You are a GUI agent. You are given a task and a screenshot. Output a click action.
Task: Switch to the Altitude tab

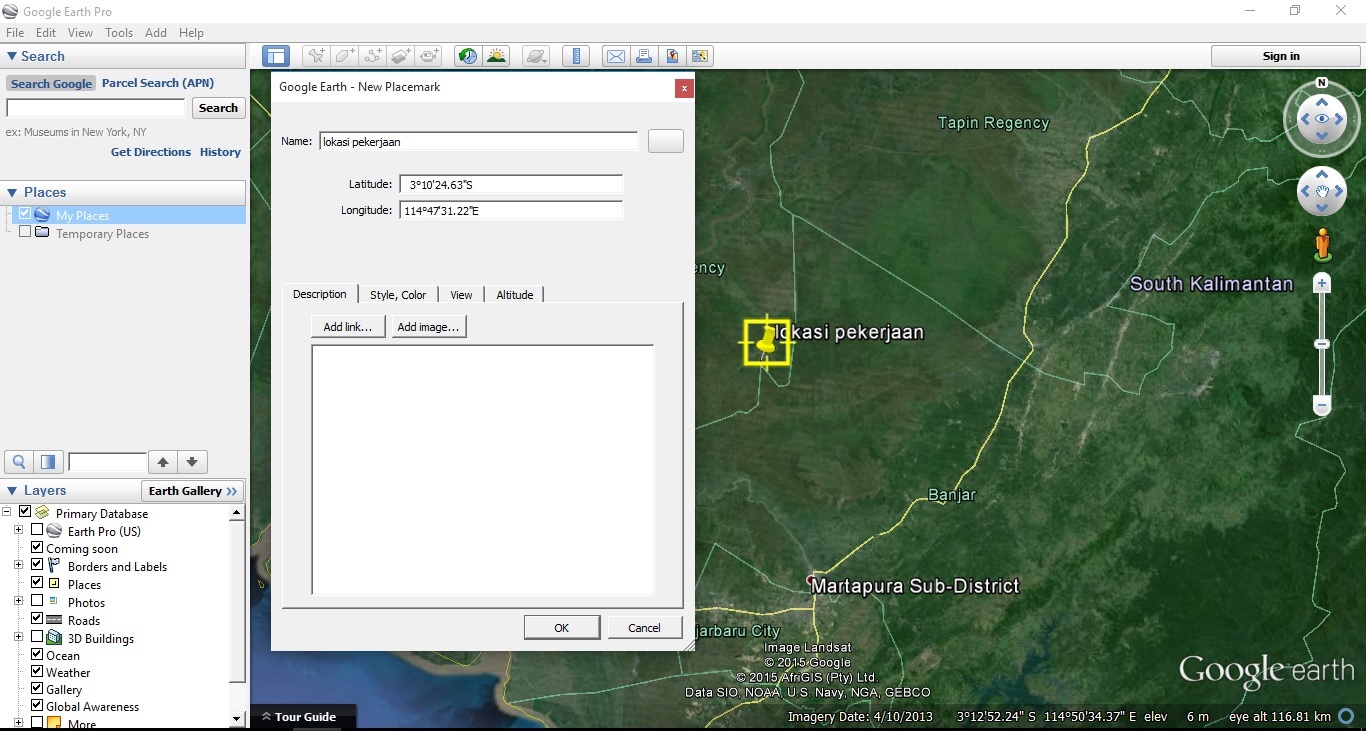pyautogui.click(x=515, y=295)
